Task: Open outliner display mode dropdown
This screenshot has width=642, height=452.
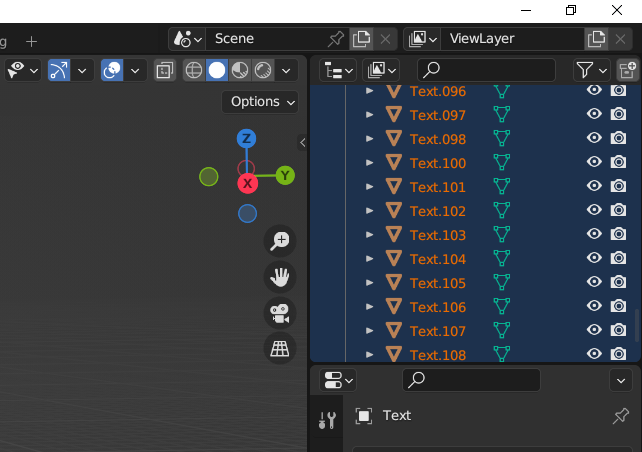Action: (381, 70)
